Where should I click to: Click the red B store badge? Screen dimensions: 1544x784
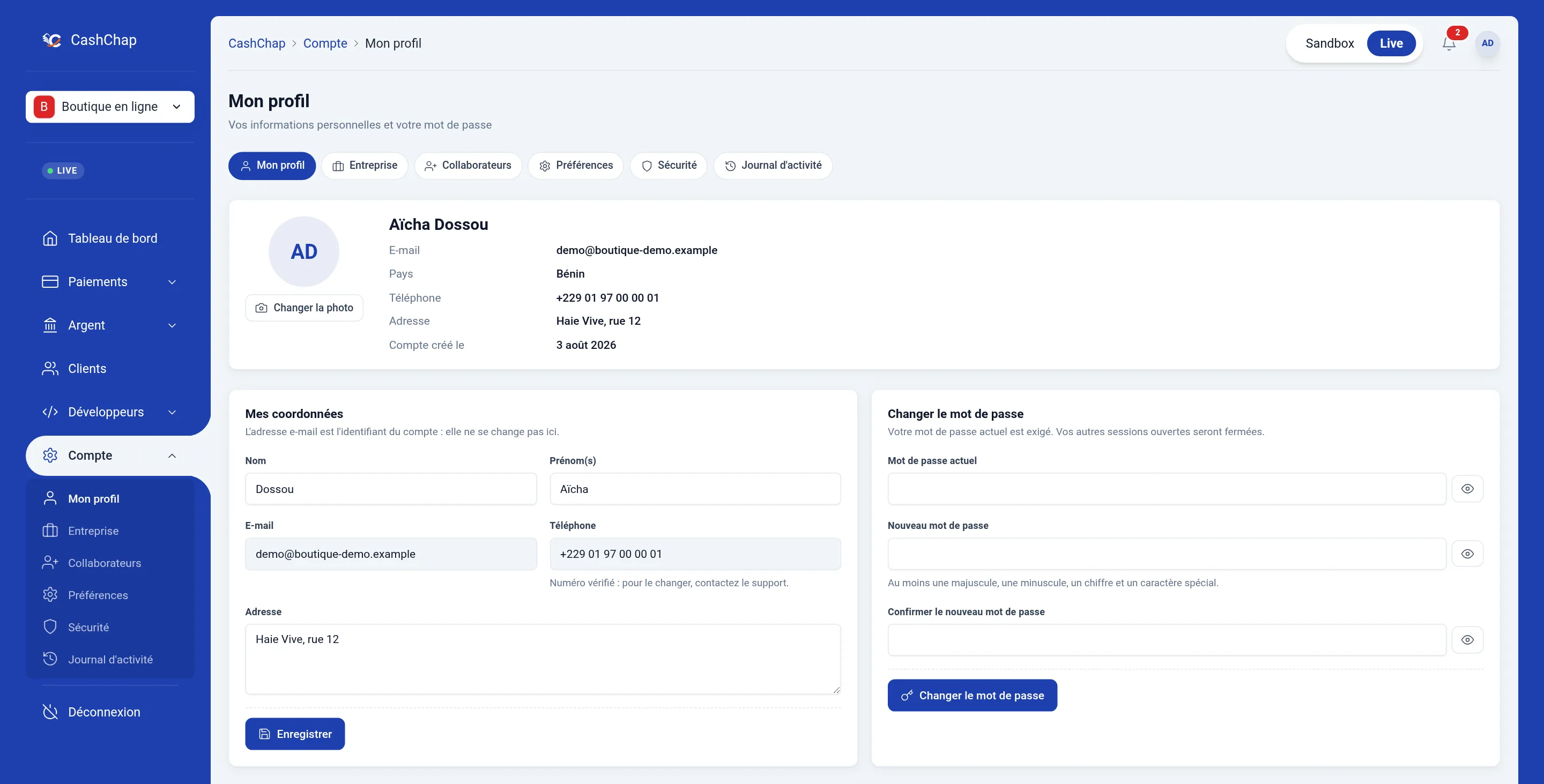tap(44, 107)
